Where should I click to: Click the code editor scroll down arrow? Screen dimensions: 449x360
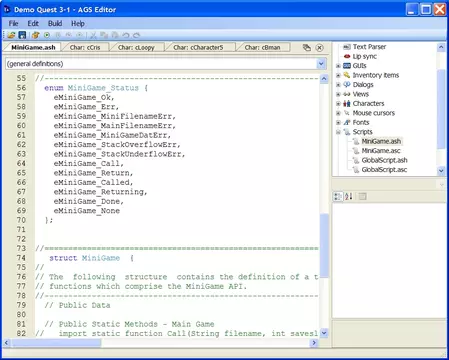pyautogui.click(x=324, y=333)
